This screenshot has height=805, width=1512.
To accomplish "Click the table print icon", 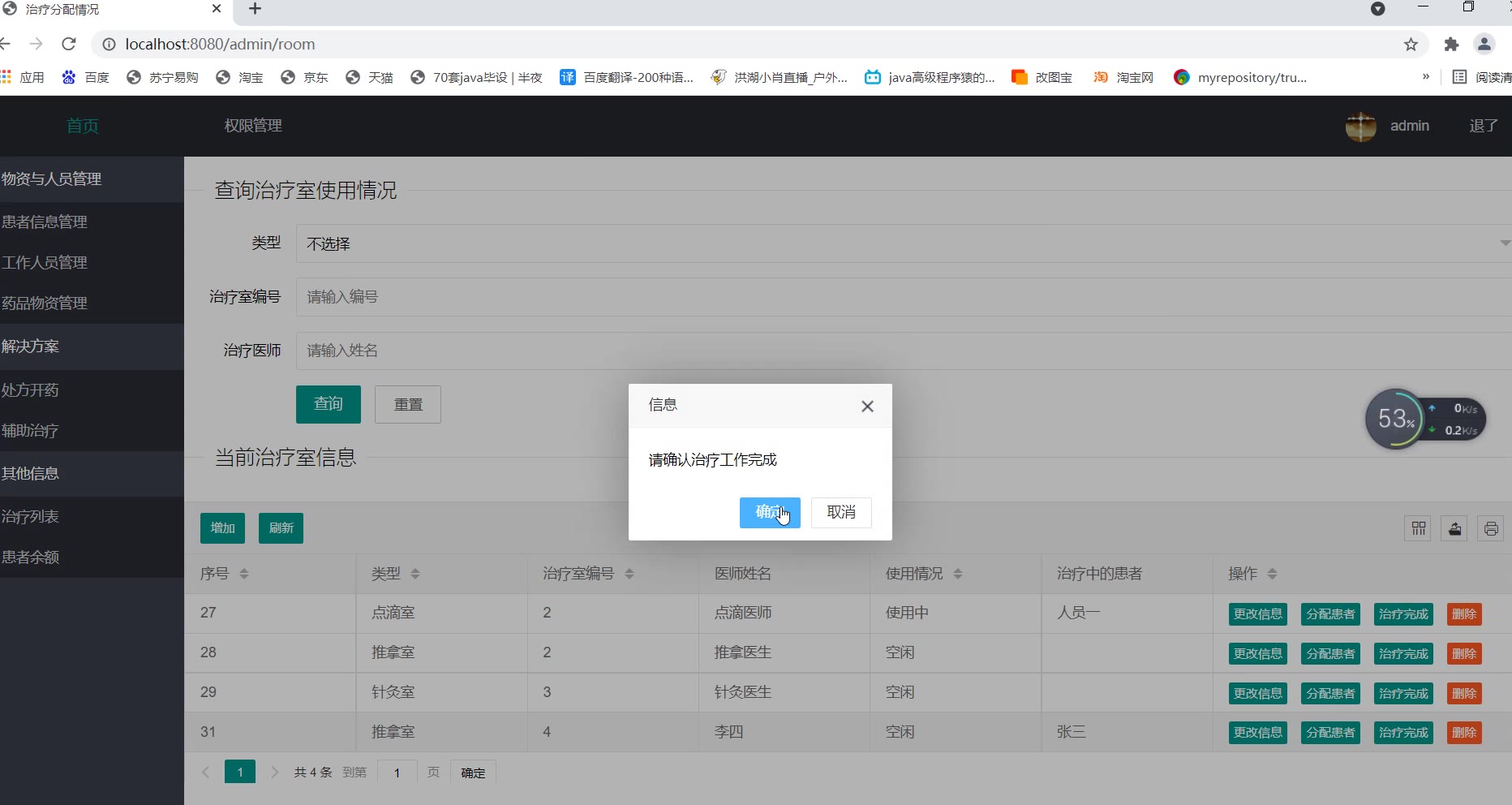I will (1491, 529).
